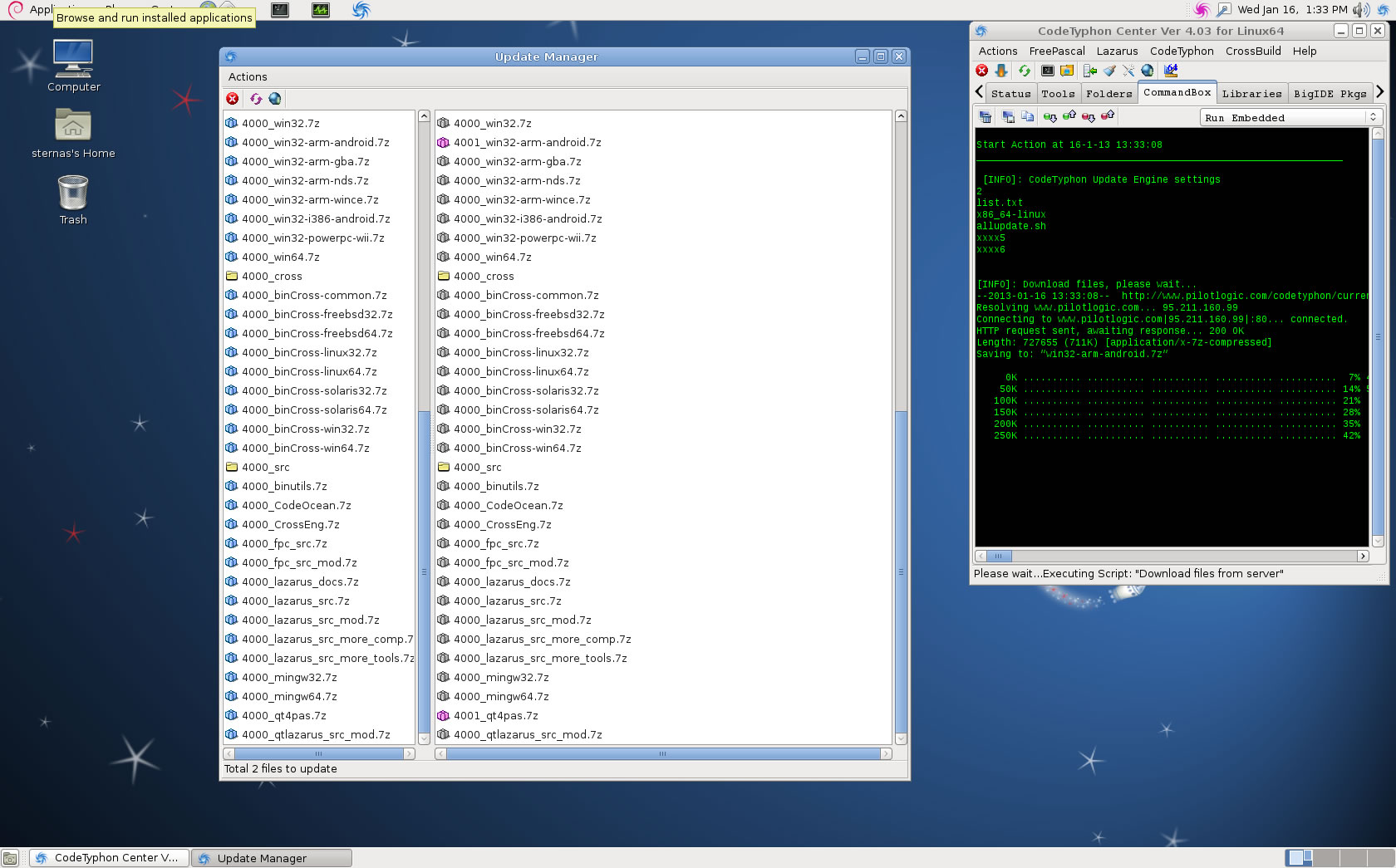The height and width of the screenshot is (868, 1396).
Task: Switch to the Tools tab
Action: 1058,94
